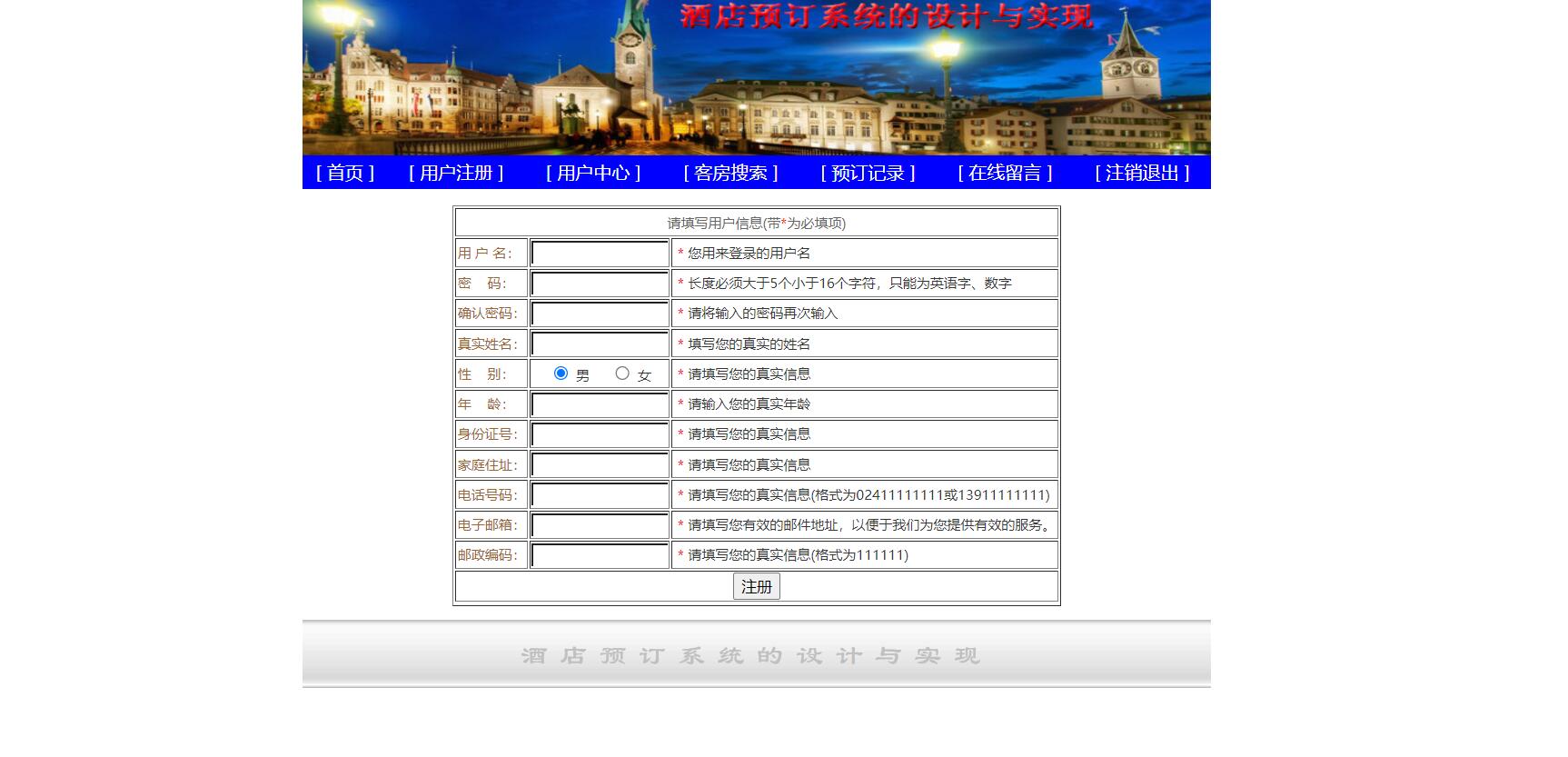Screen dimensions: 1568x757
Task: Click the 确认密码 input field
Action: (600, 314)
